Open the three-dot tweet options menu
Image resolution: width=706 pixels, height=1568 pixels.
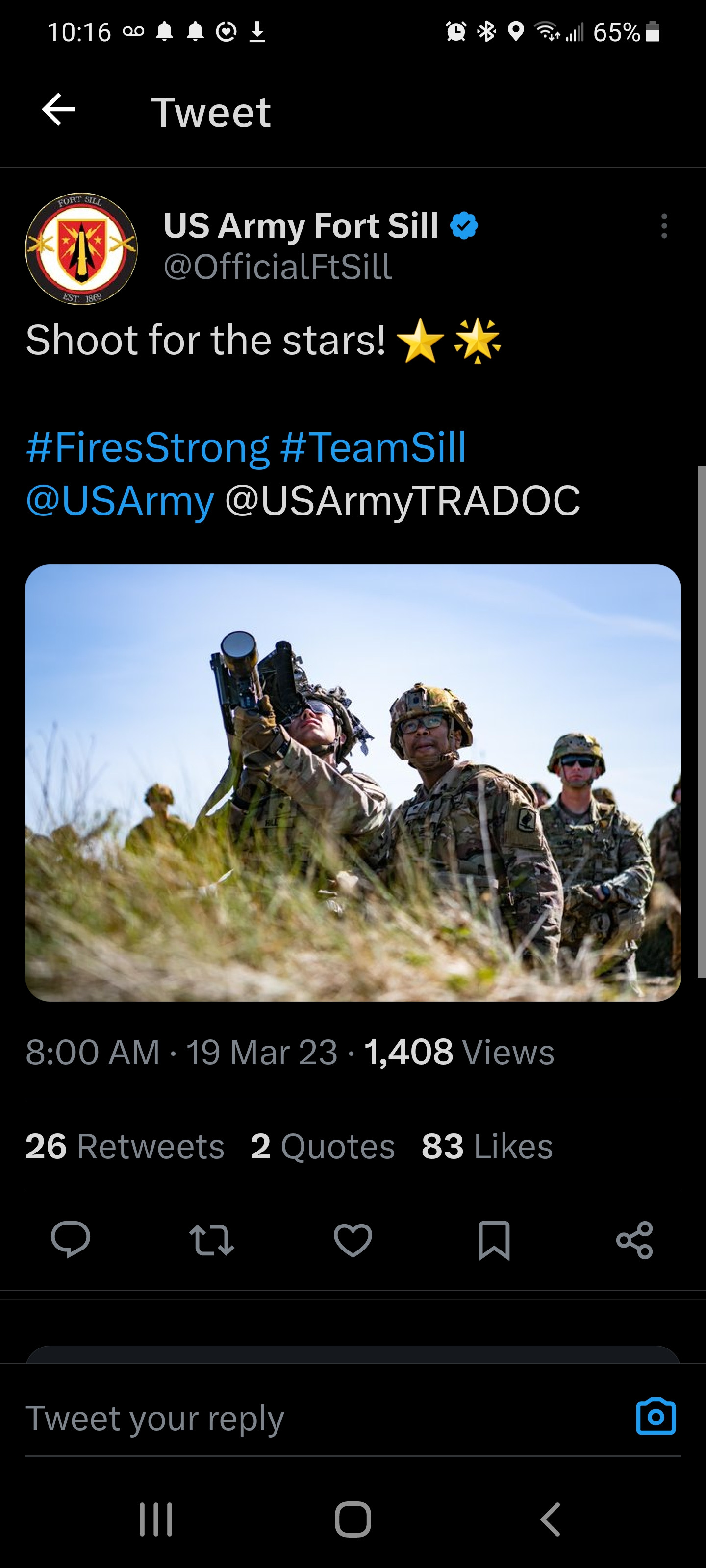pyautogui.click(x=663, y=226)
